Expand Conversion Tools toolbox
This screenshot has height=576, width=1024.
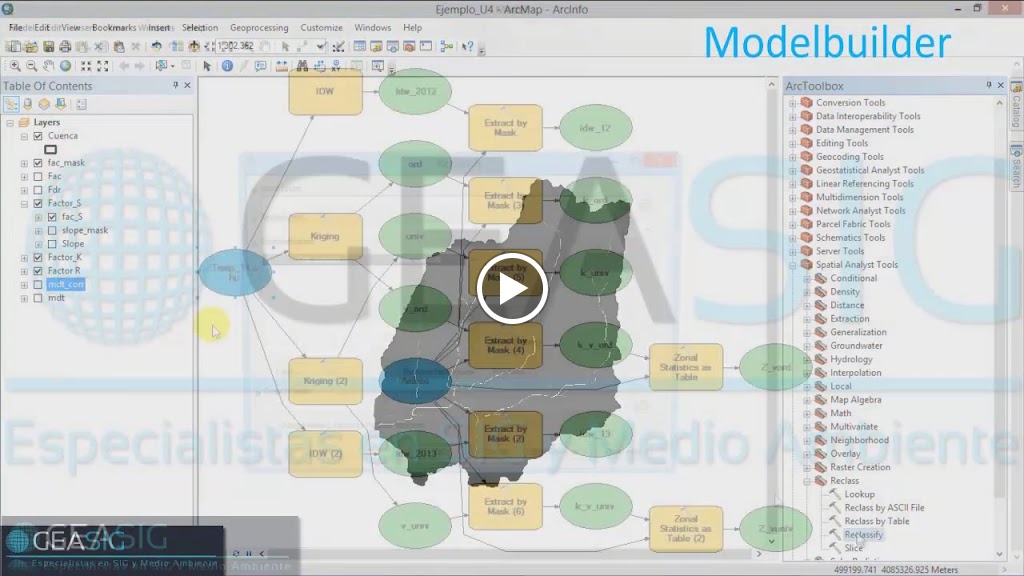pos(792,103)
